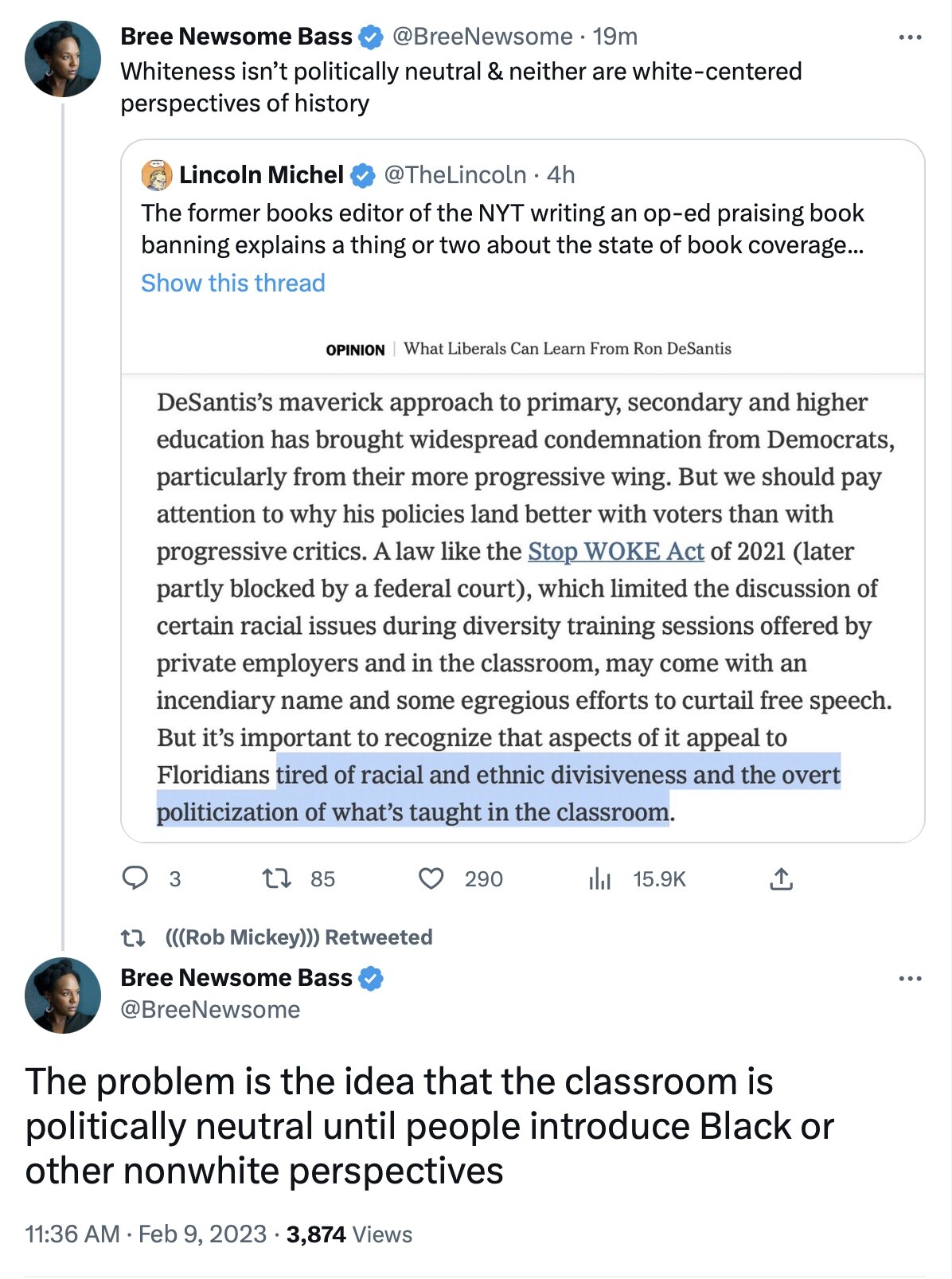Click the 11:36 AM Feb 9, 2023 timestamp
Screen dimensions: 952x1279
[x=146, y=1234]
